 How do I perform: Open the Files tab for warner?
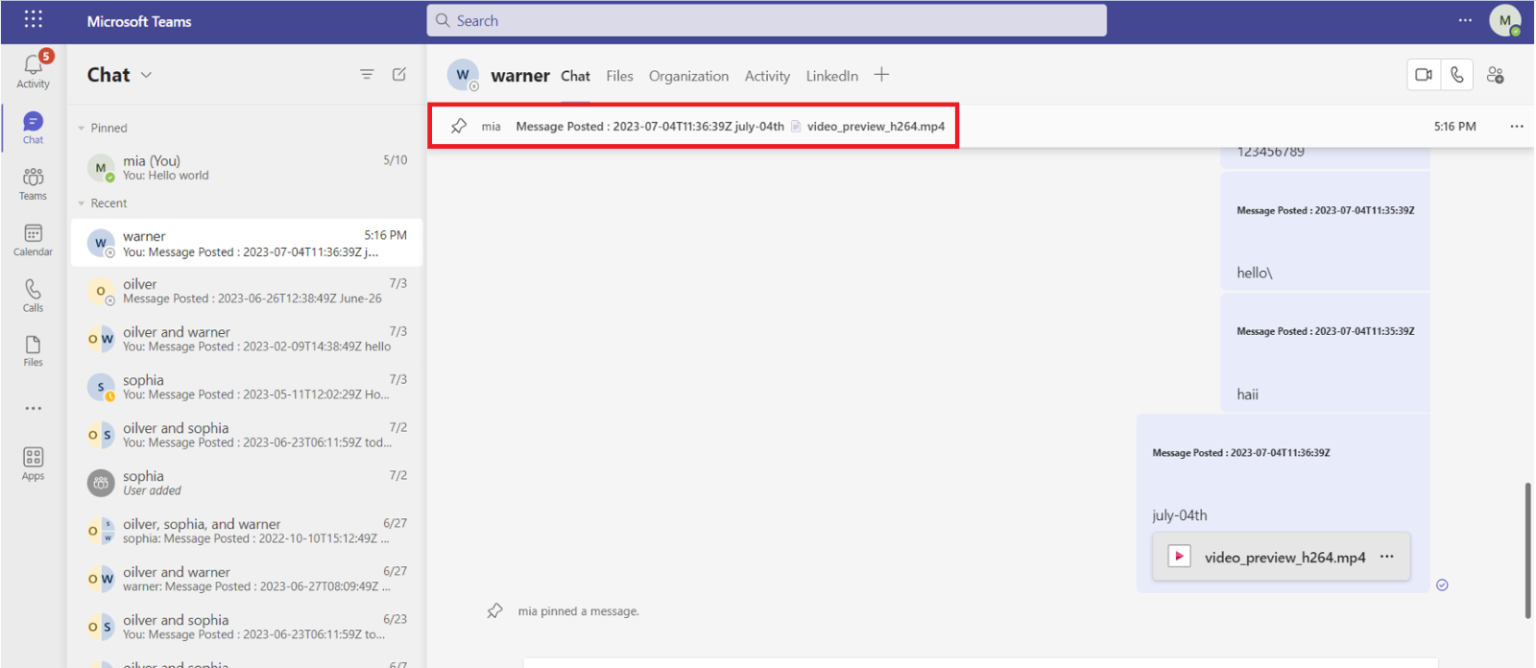pyautogui.click(x=619, y=75)
